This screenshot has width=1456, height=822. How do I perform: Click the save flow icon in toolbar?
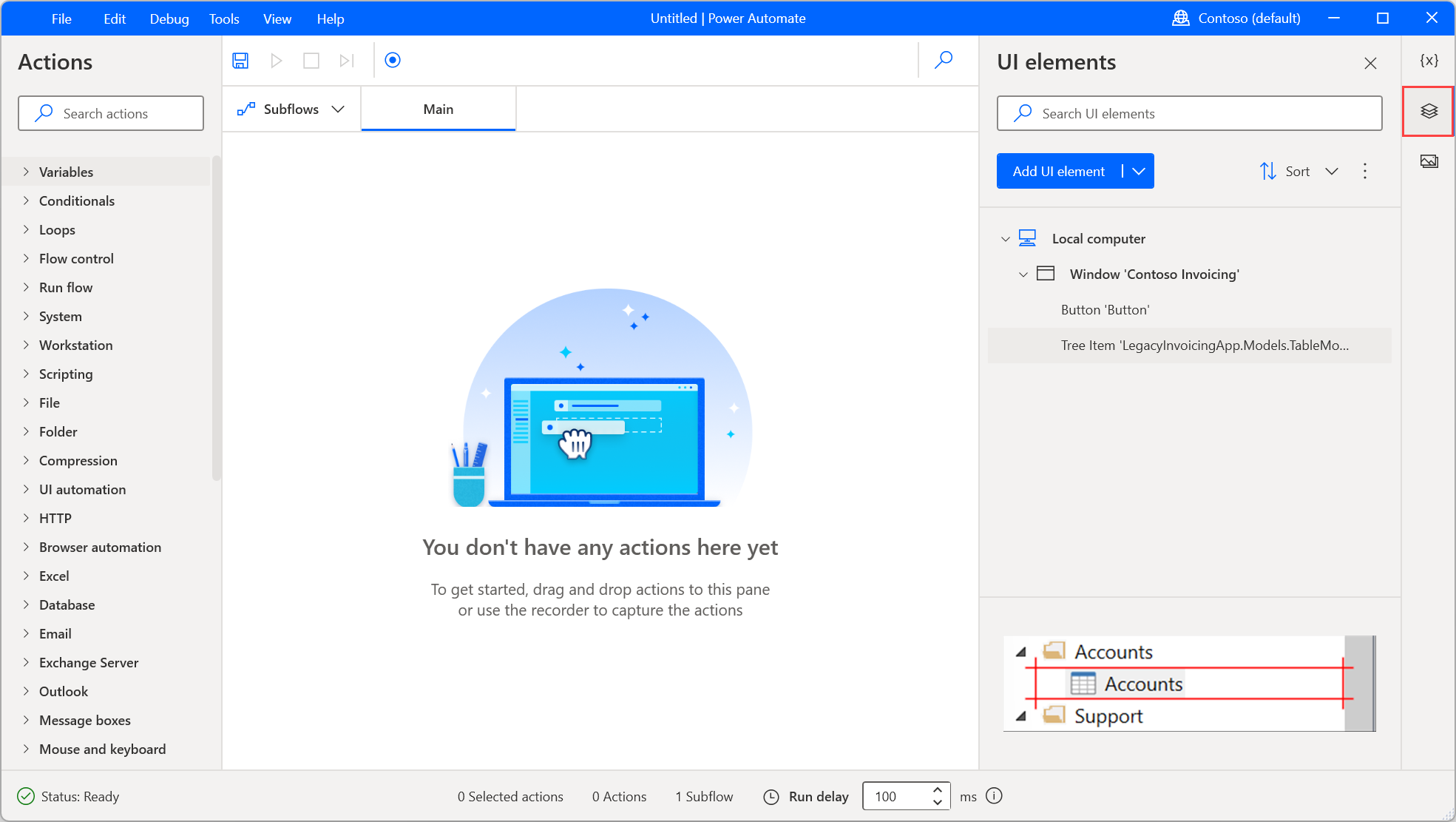[x=240, y=60]
